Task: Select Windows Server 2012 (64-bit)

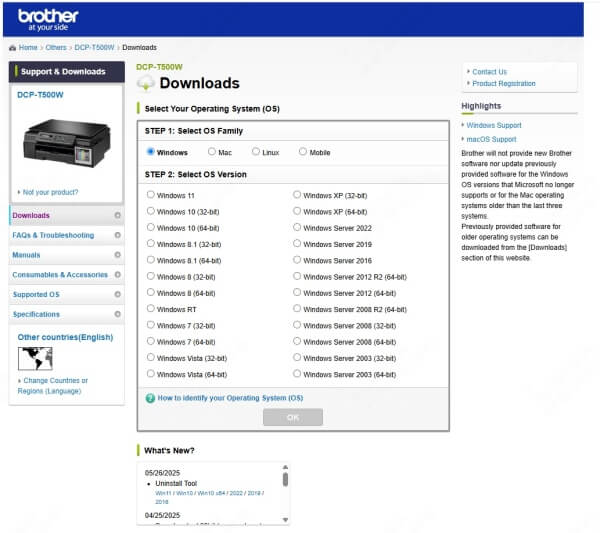Action: click(x=297, y=292)
